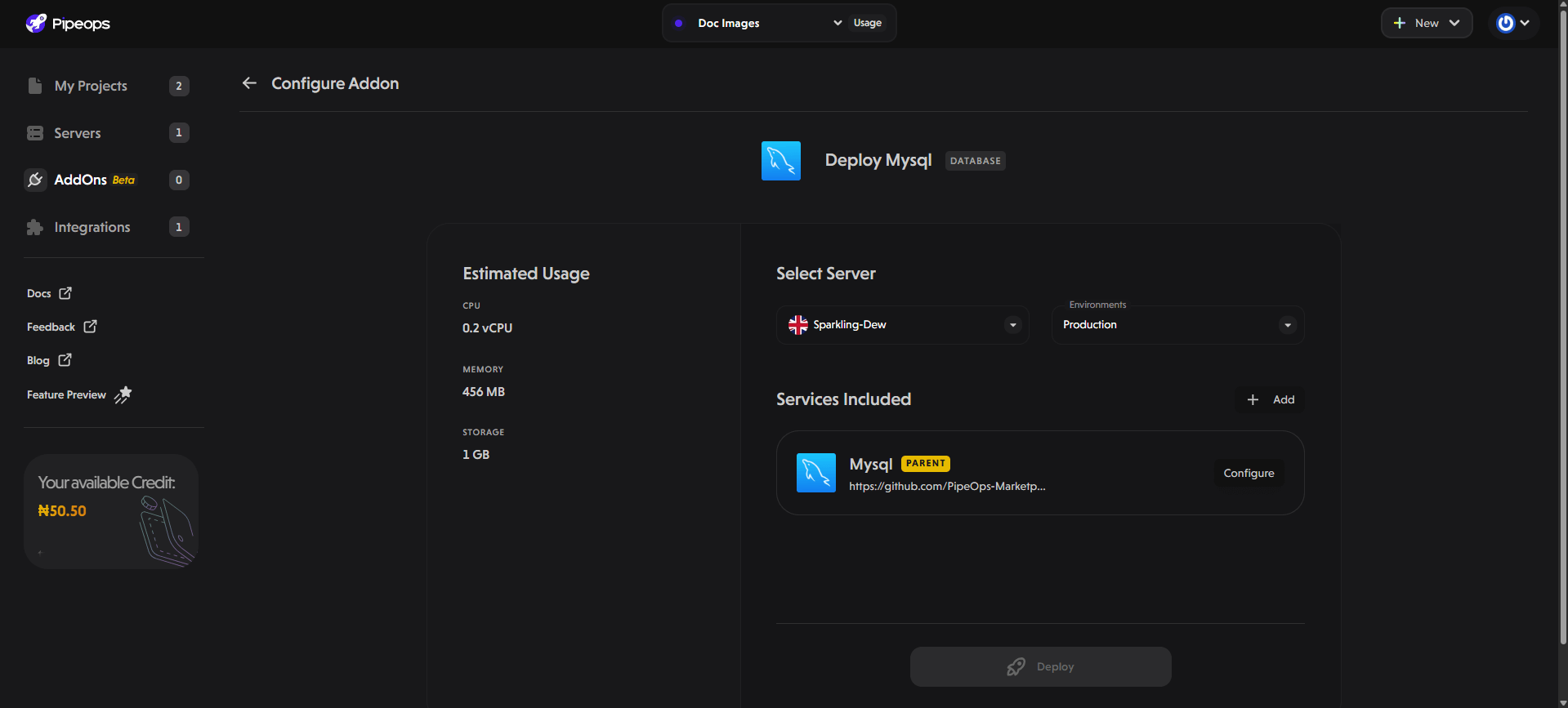
Task: Click the 0.2 vCPU value
Action: click(x=488, y=328)
